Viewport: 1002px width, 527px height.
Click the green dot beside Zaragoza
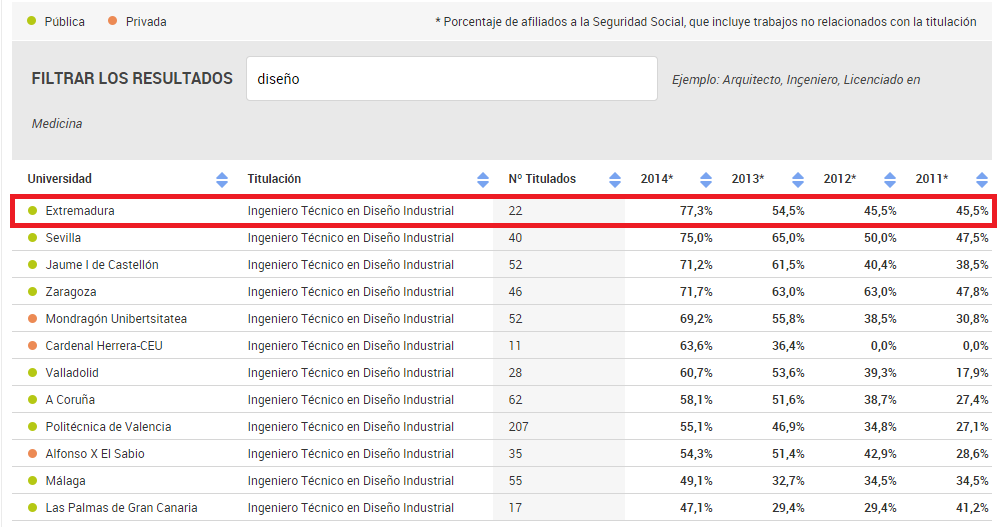coord(32,291)
